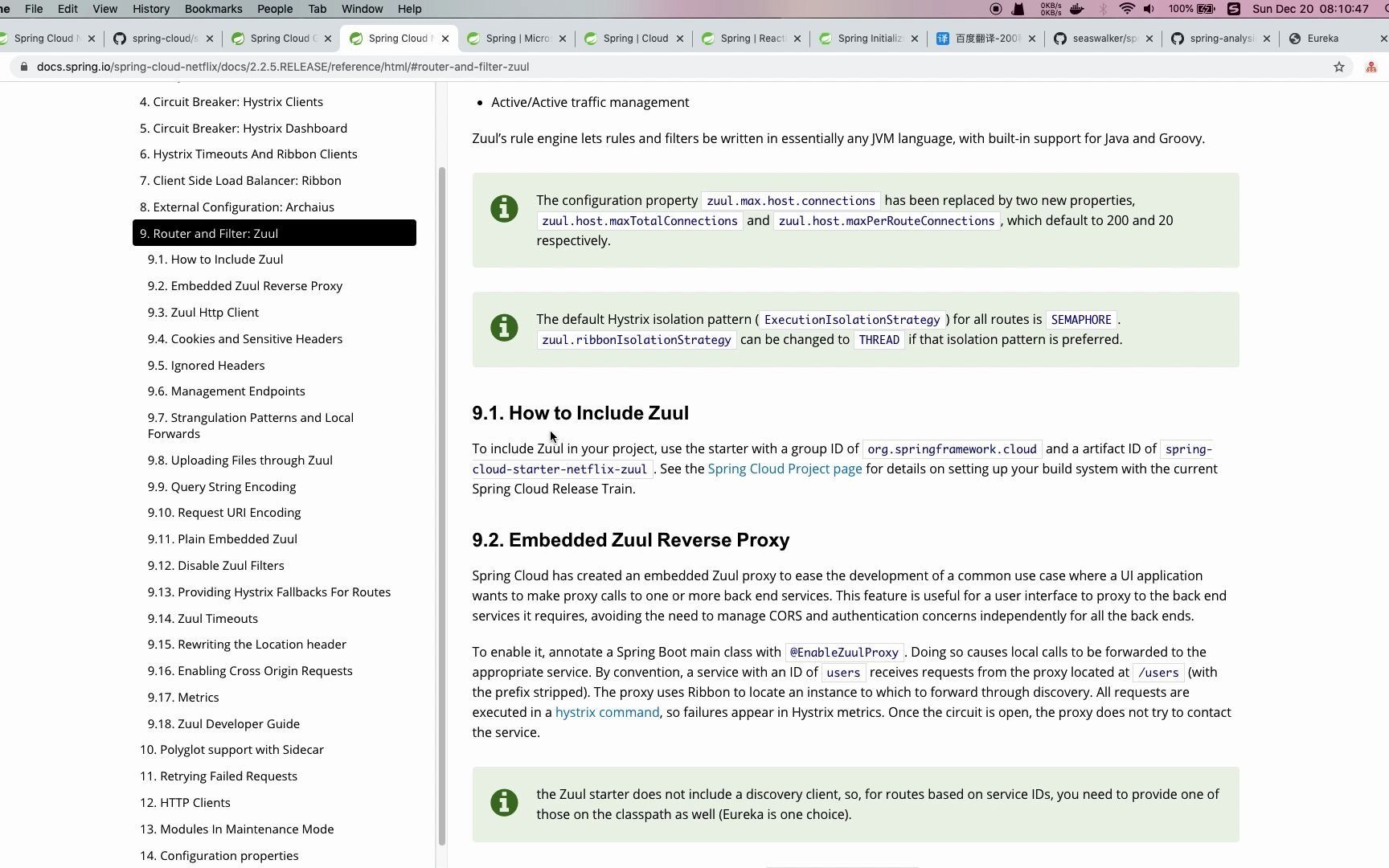Viewport: 1389px width, 868px height.
Task: Go to 9.12. Disable Zuul Filters
Action: pos(216,566)
